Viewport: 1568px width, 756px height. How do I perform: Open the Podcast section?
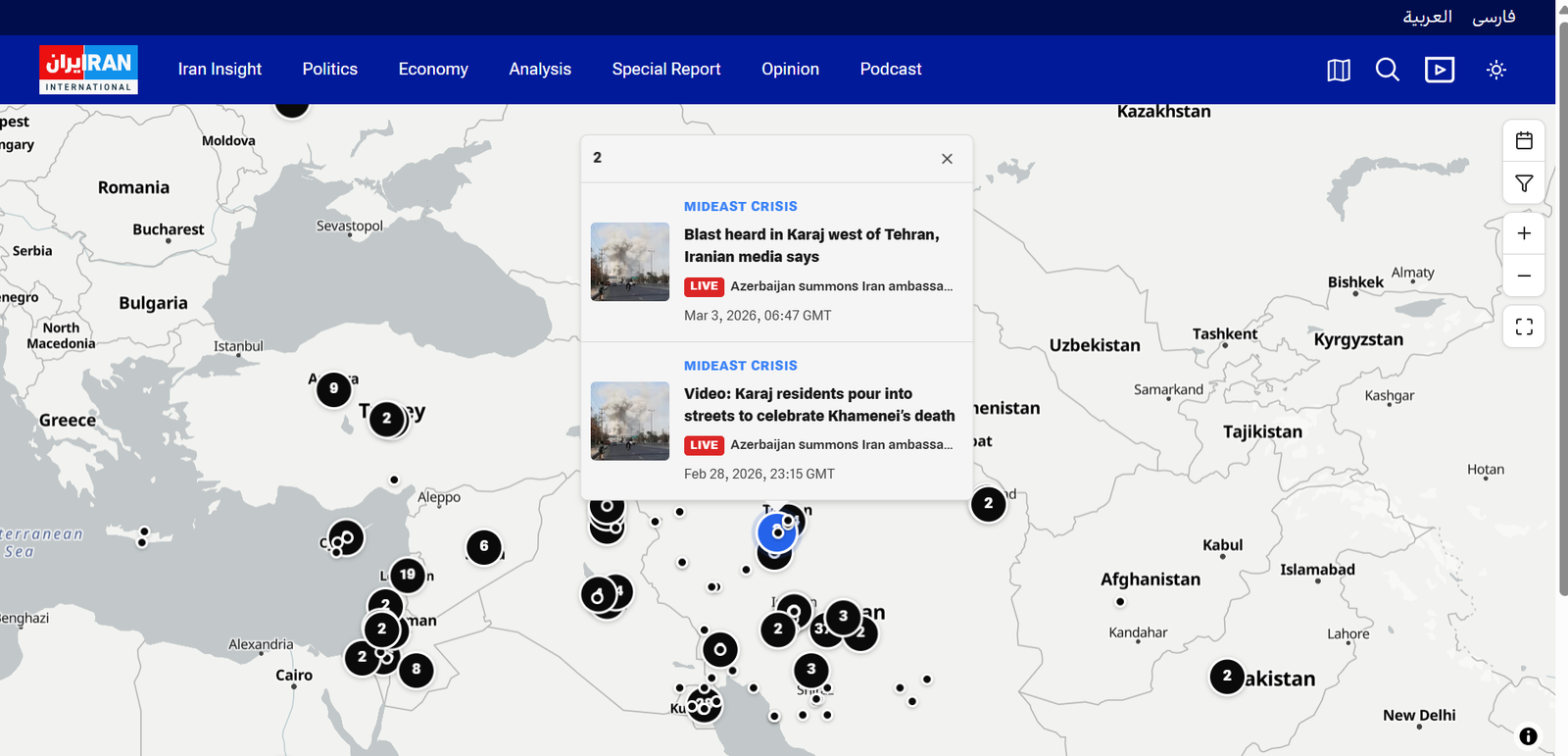coord(890,70)
